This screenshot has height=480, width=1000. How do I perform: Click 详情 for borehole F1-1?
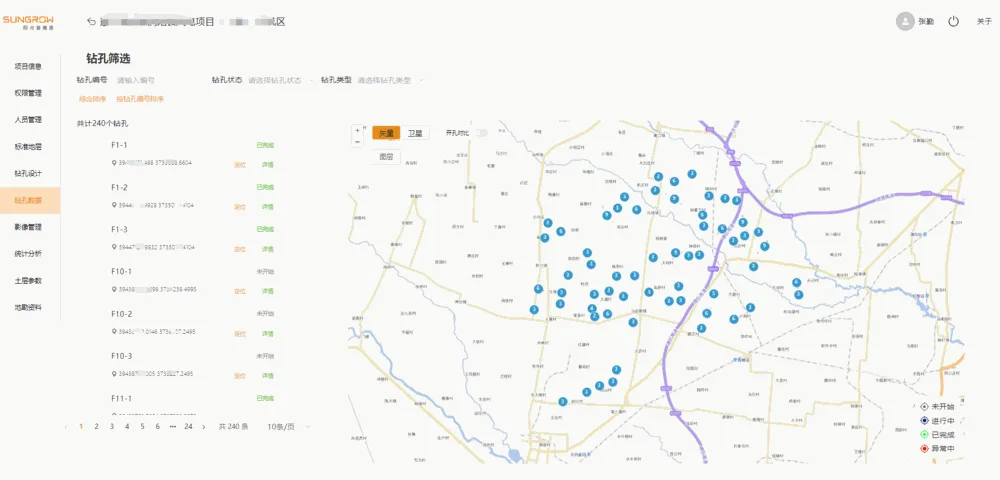click(x=267, y=164)
